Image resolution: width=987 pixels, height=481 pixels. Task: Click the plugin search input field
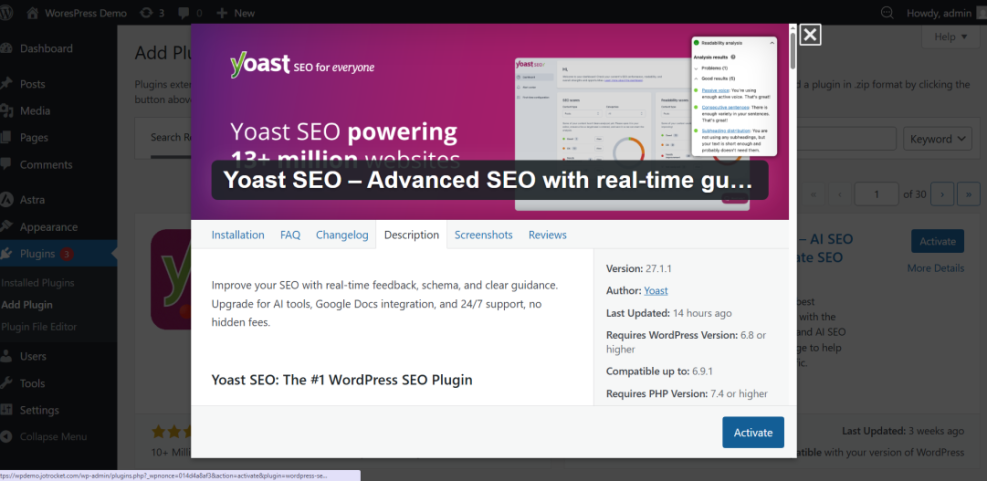pos(846,139)
